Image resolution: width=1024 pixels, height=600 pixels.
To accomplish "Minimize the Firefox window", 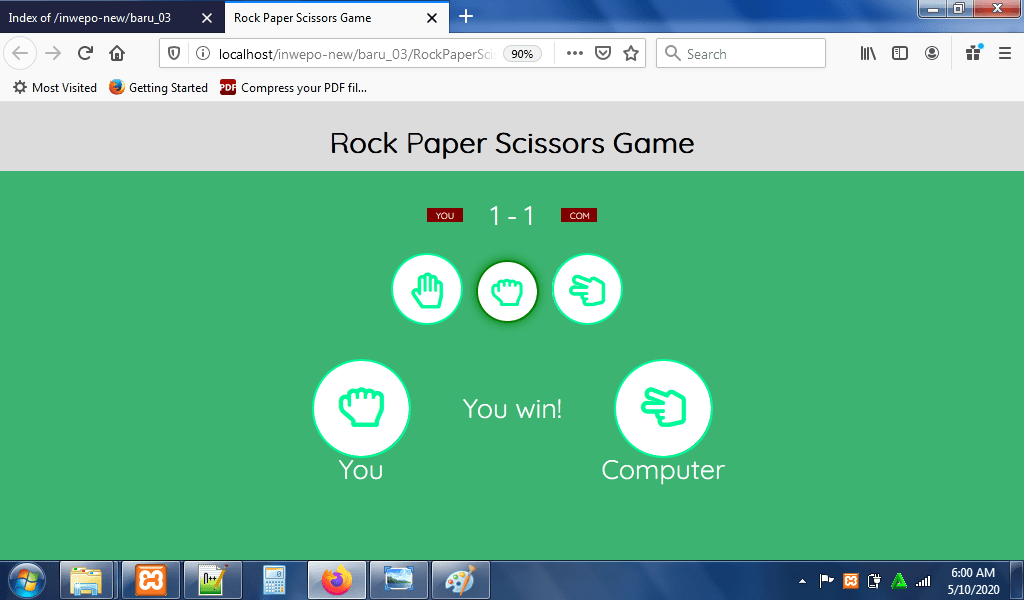I will [933, 8].
